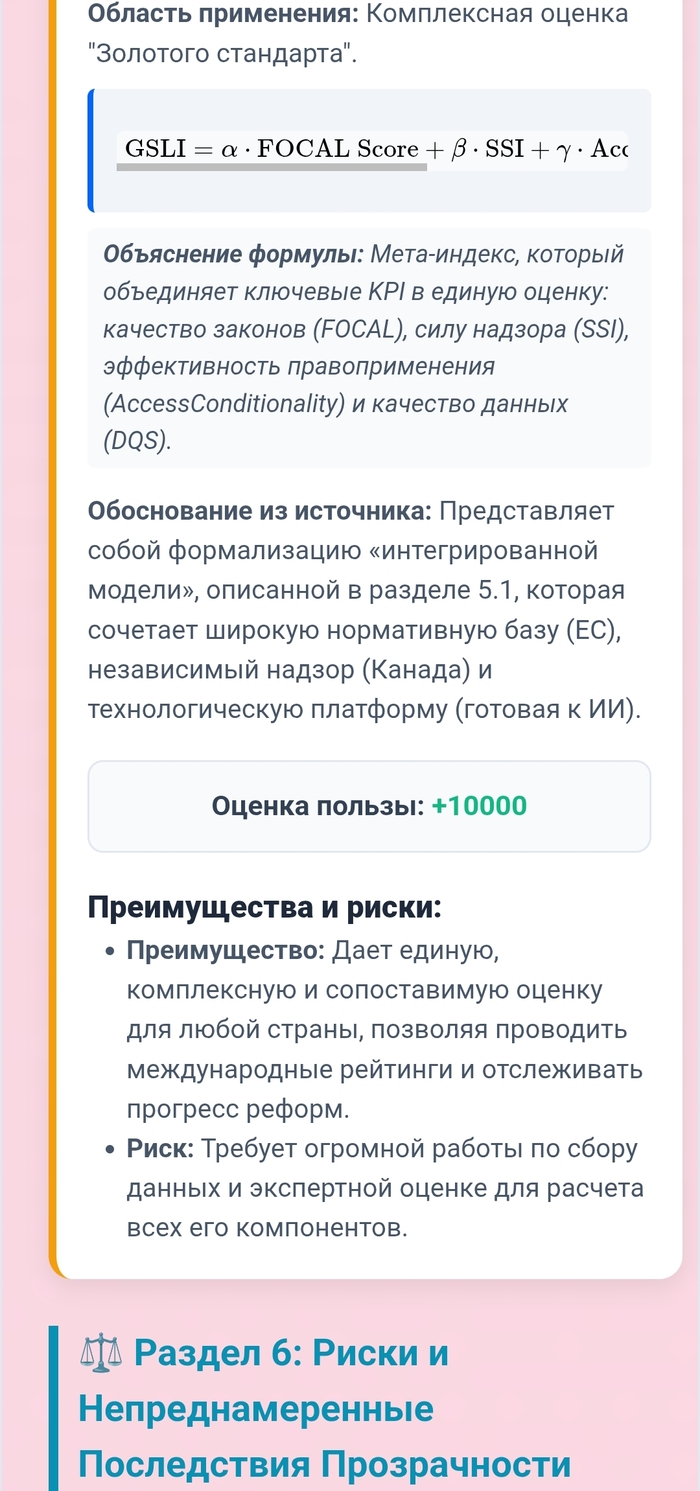Click the scales icon beside Раздел 6
700x1491 pixels.
[101, 1354]
